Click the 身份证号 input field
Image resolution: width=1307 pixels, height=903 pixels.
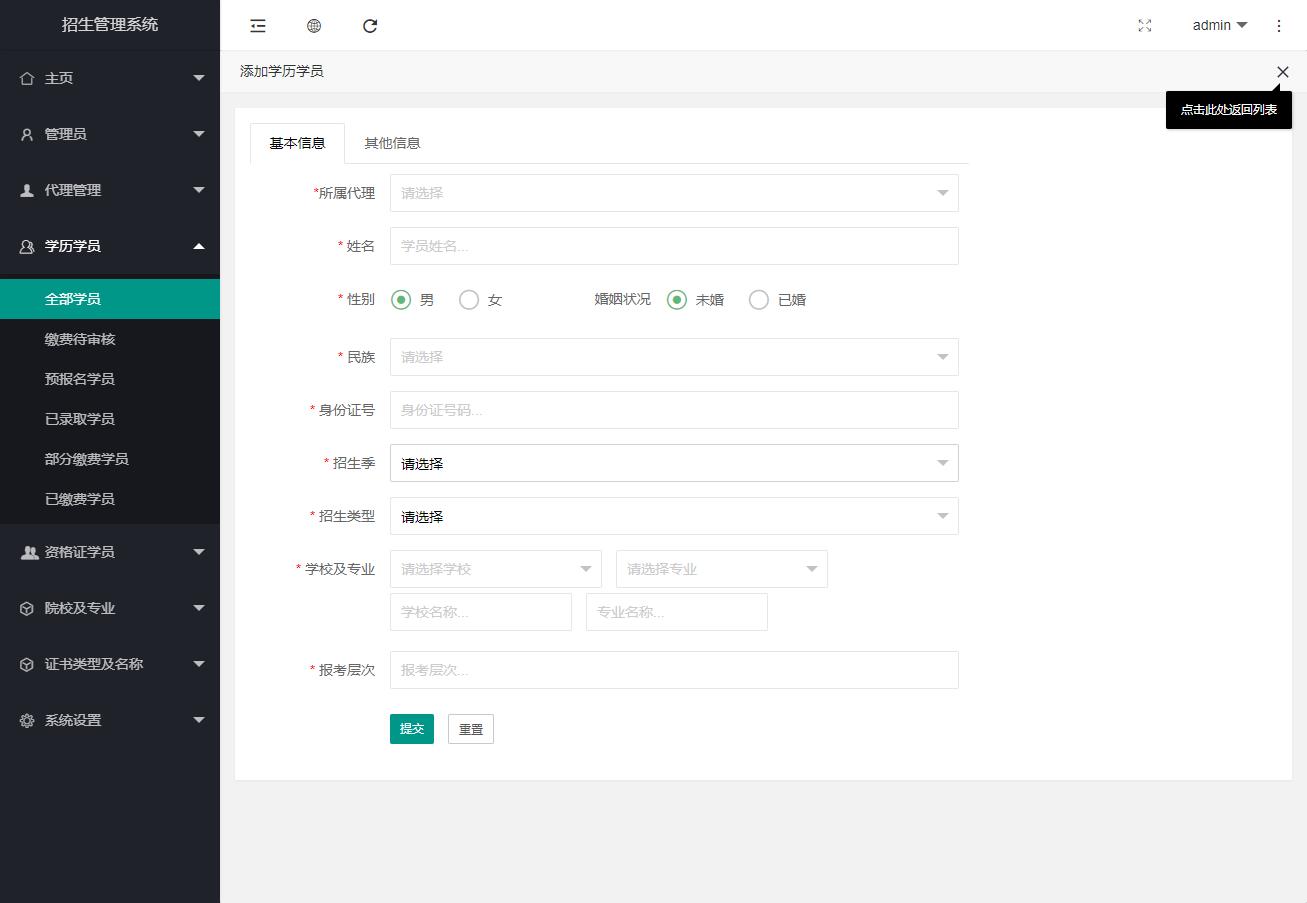pyautogui.click(x=673, y=410)
